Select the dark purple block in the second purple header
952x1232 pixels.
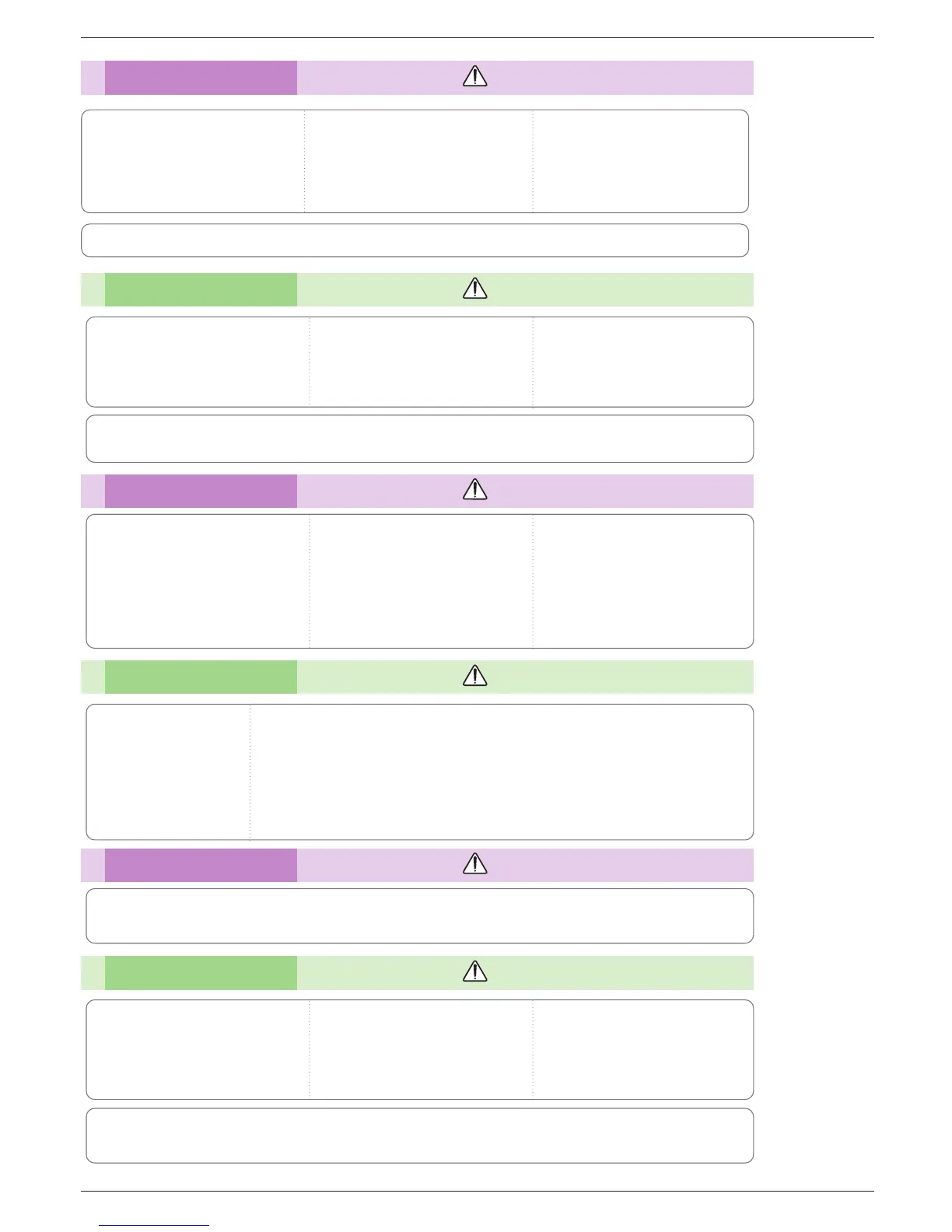click(201, 491)
